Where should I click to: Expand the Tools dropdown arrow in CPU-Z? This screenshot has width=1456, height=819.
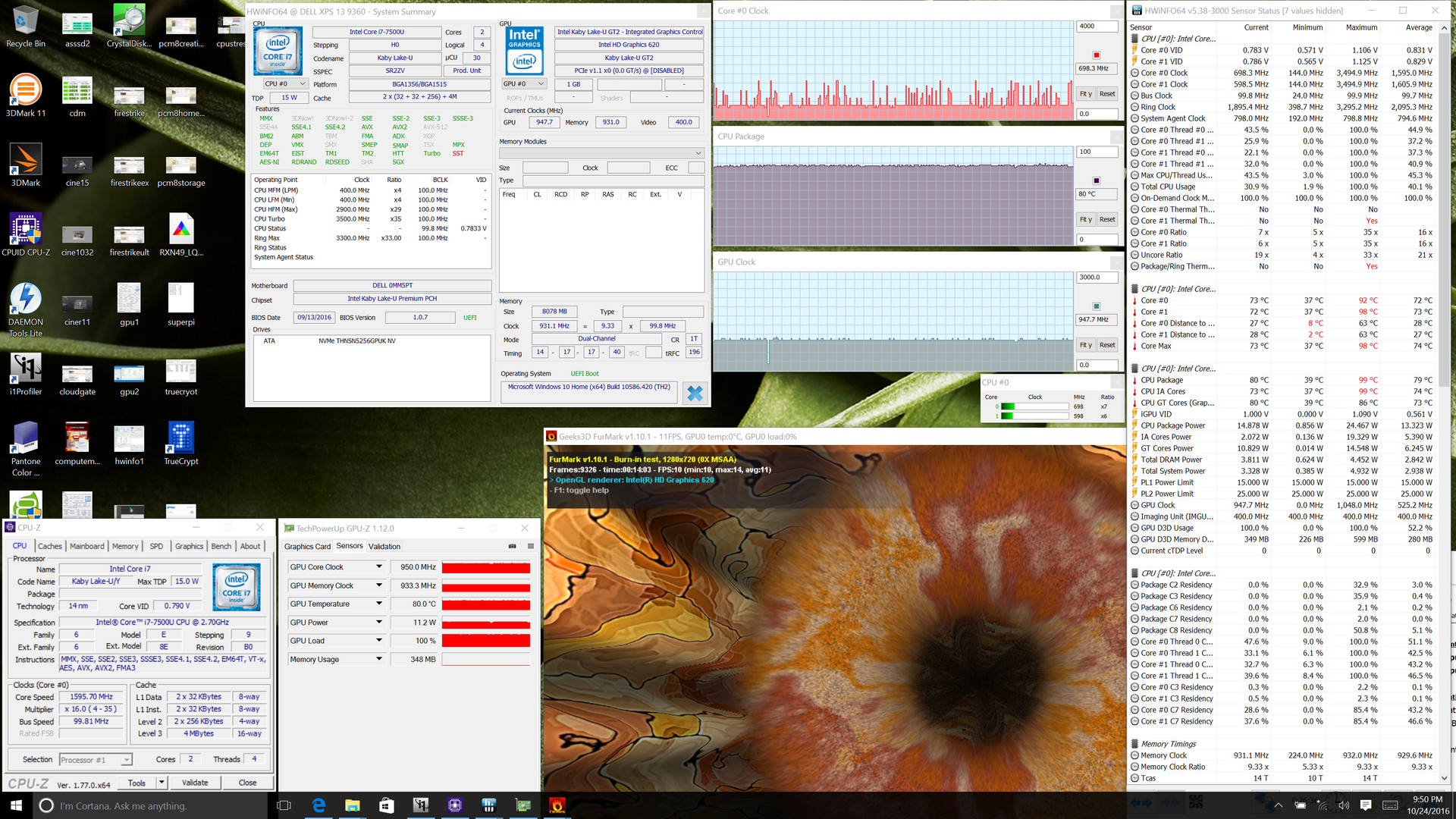click(x=162, y=782)
